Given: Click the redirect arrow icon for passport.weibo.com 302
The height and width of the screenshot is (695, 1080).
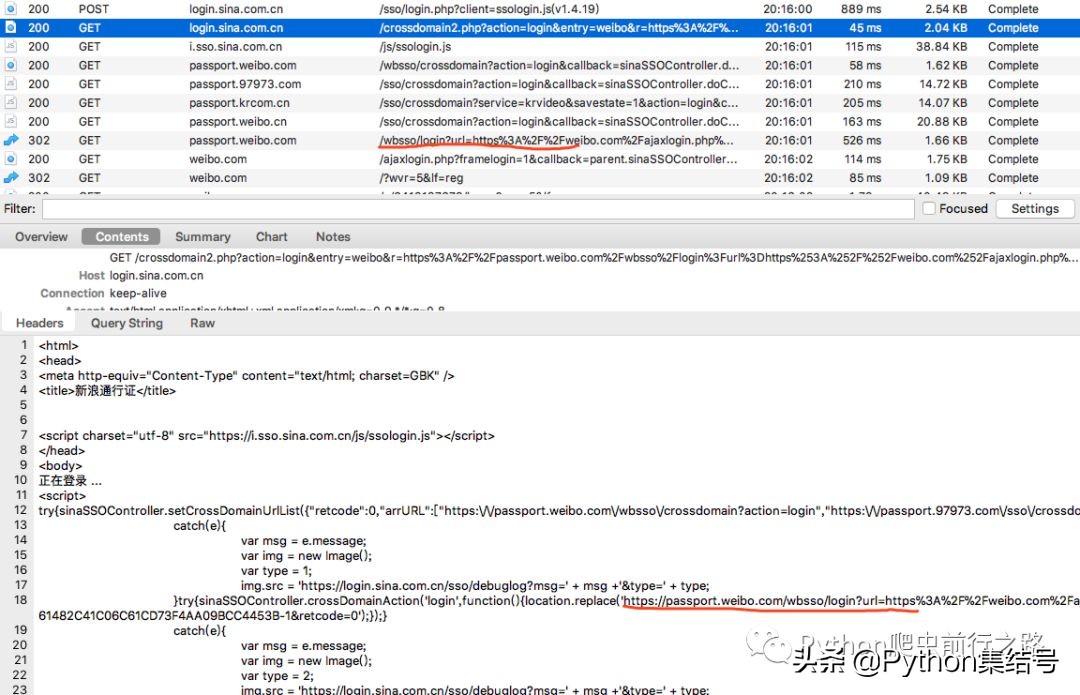Looking at the screenshot, I should click(x=10, y=141).
